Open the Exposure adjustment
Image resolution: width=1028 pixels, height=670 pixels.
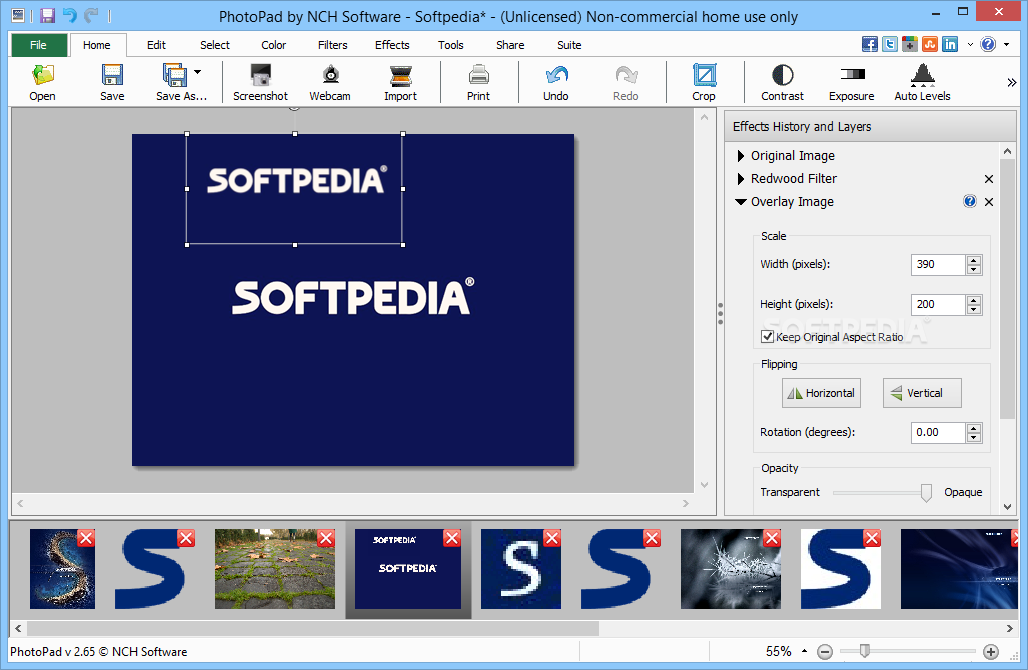(852, 82)
